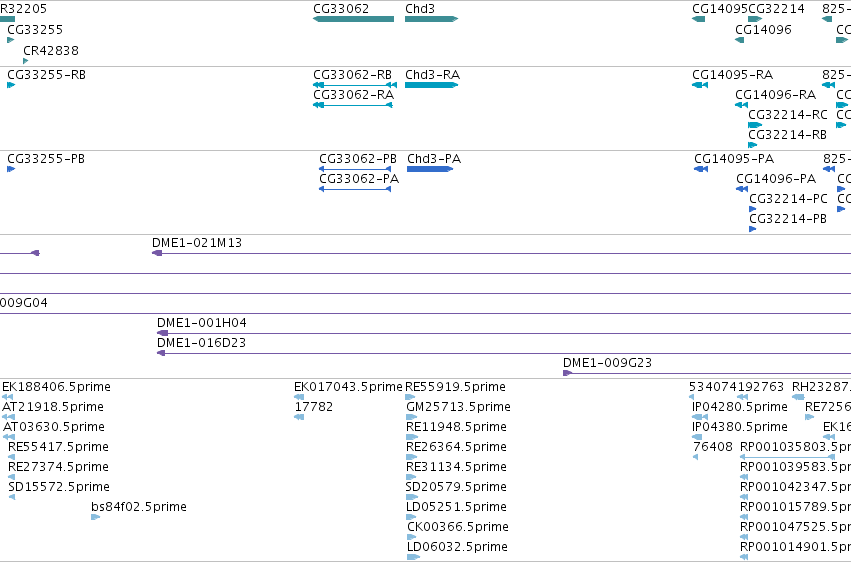The height and width of the screenshot is (562, 851).
Task: Select BAC clone DME1-001H04
Action: coord(504,333)
